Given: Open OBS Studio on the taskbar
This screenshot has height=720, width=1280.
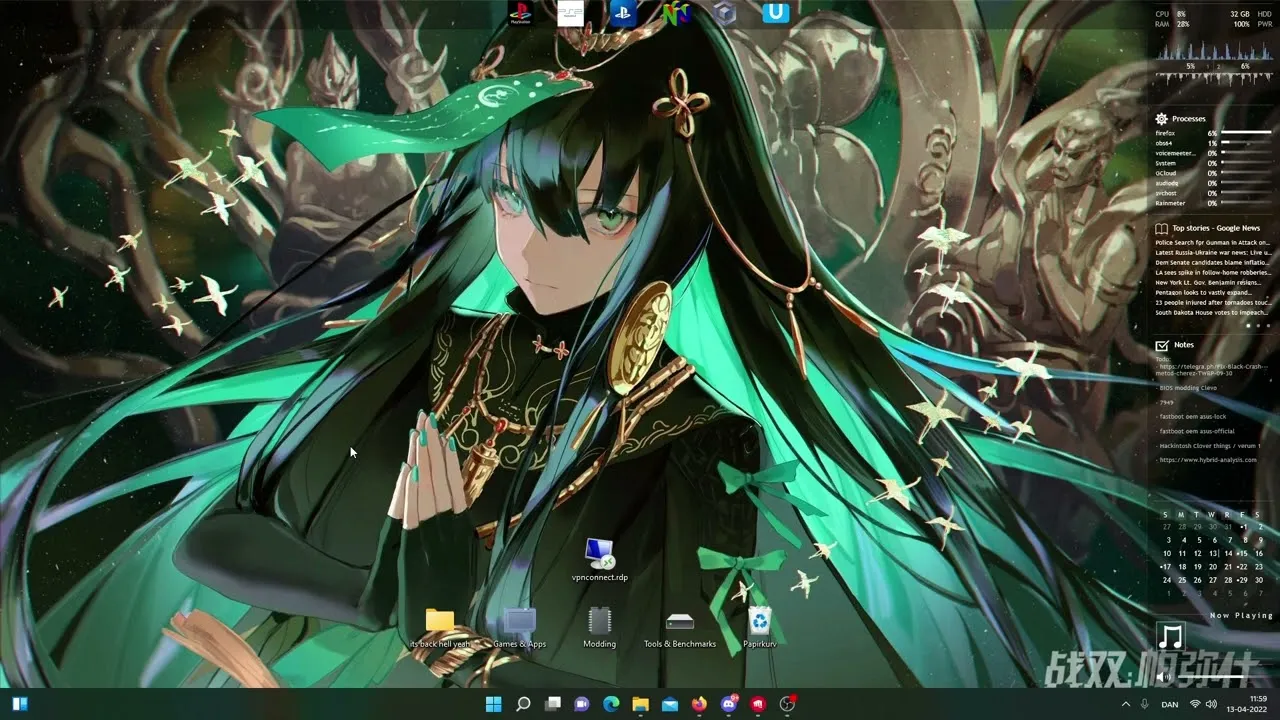Looking at the screenshot, I should [x=788, y=704].
